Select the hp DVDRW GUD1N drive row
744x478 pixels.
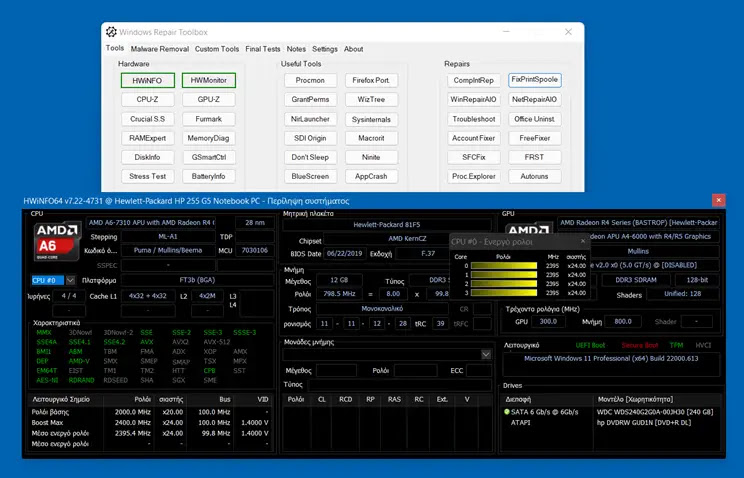[612, 422]
